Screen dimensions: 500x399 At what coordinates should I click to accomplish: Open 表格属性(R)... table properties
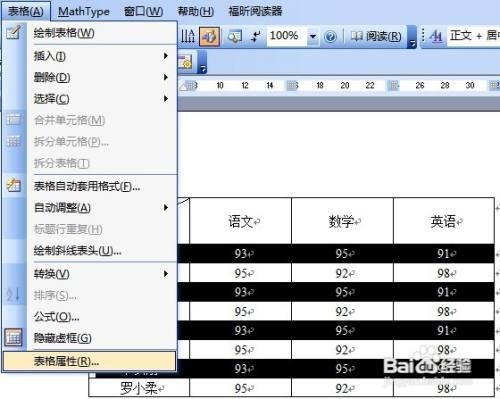point(89,361)
